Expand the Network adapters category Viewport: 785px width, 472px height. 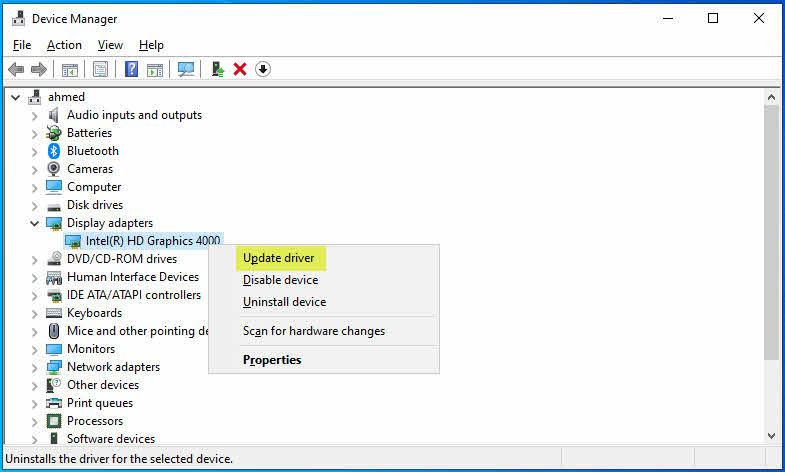coord(34,368)
